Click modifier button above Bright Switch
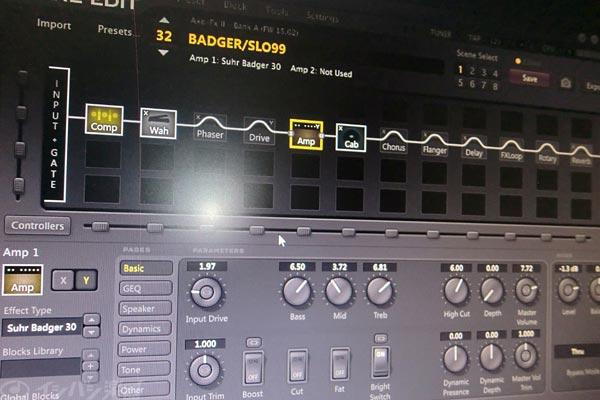Screen dimensions: 600x400 point(380,338)
